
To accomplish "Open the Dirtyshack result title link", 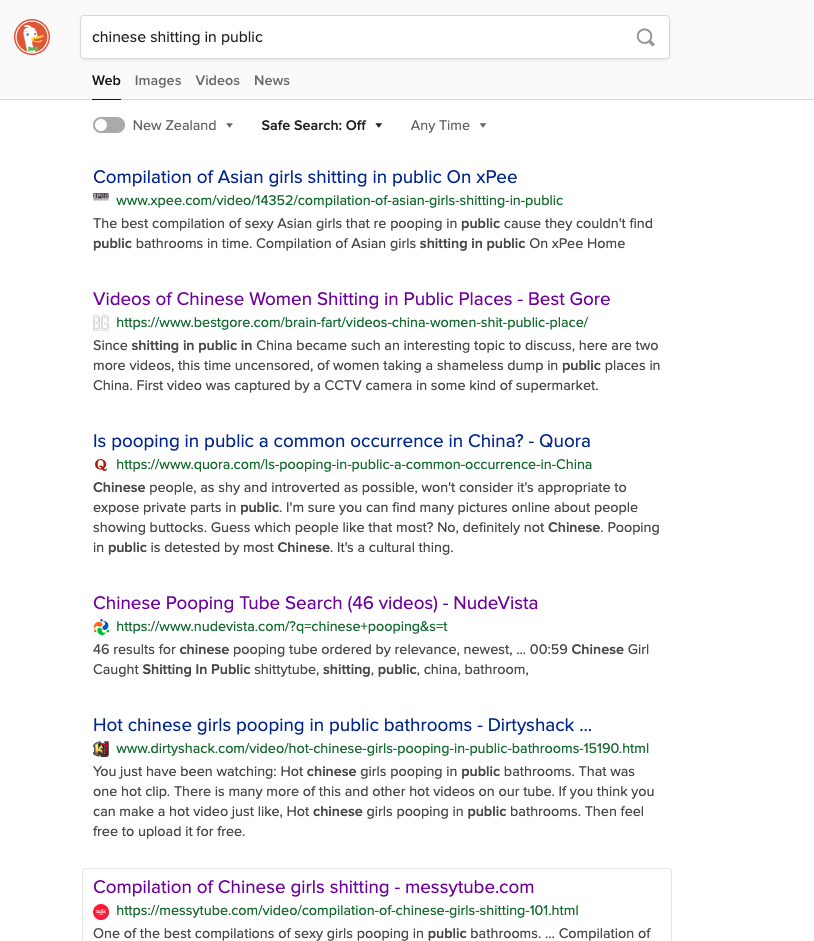I will [x=342, y=725].
